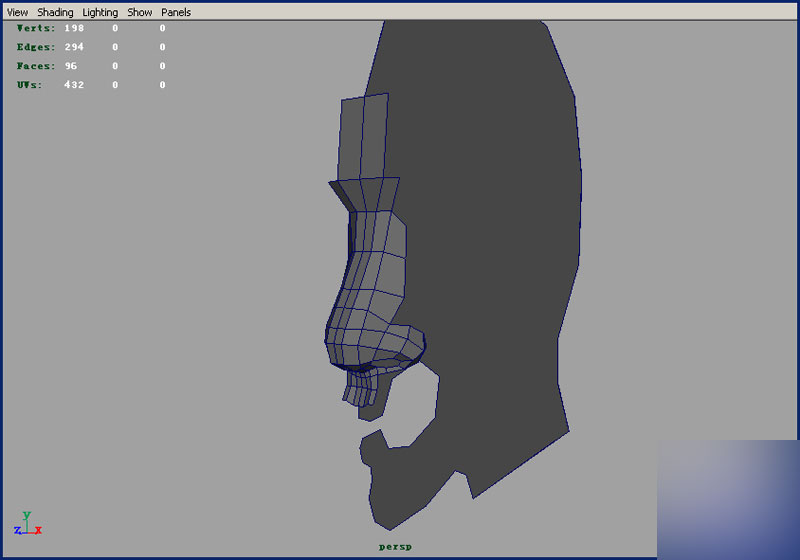The width and height of the screenshot is (800, 560).
Task: Click the Faces count value 96
Action: [x=71, y=66]
